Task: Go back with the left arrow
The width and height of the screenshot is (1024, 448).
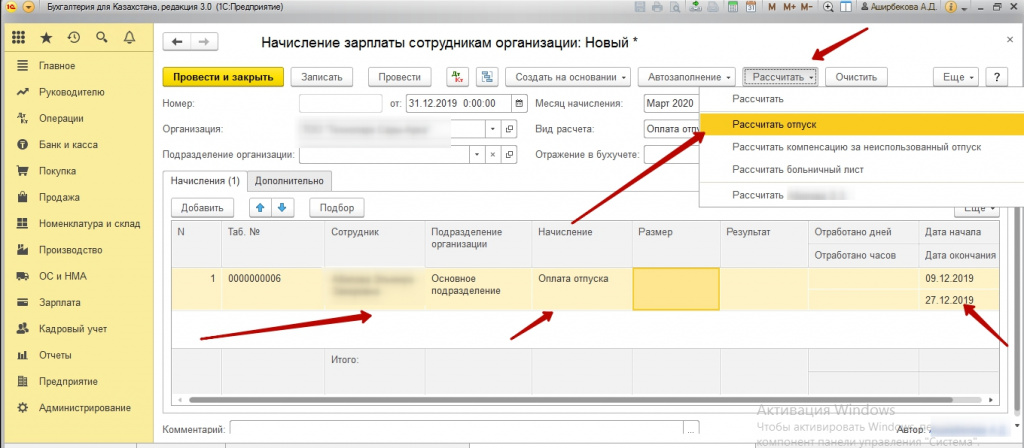Action: point(176,42)
